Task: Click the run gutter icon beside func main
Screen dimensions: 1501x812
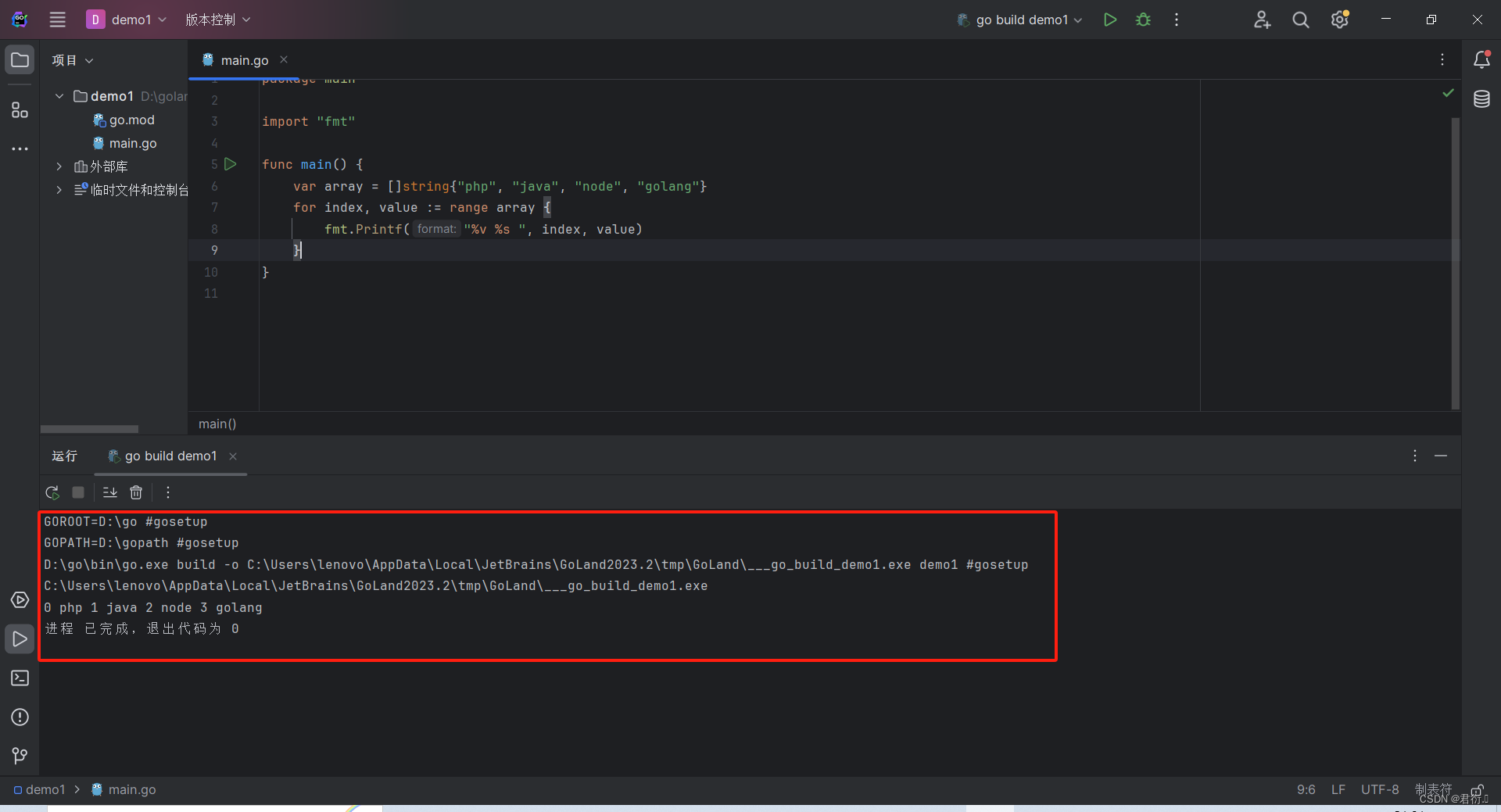Action: coord(231,164)
